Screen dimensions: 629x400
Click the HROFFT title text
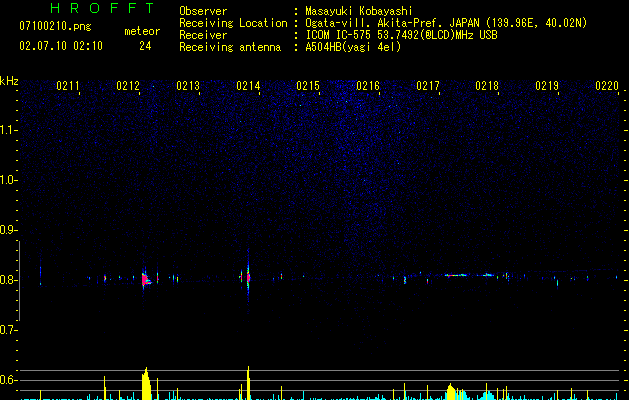coord(102,8)
